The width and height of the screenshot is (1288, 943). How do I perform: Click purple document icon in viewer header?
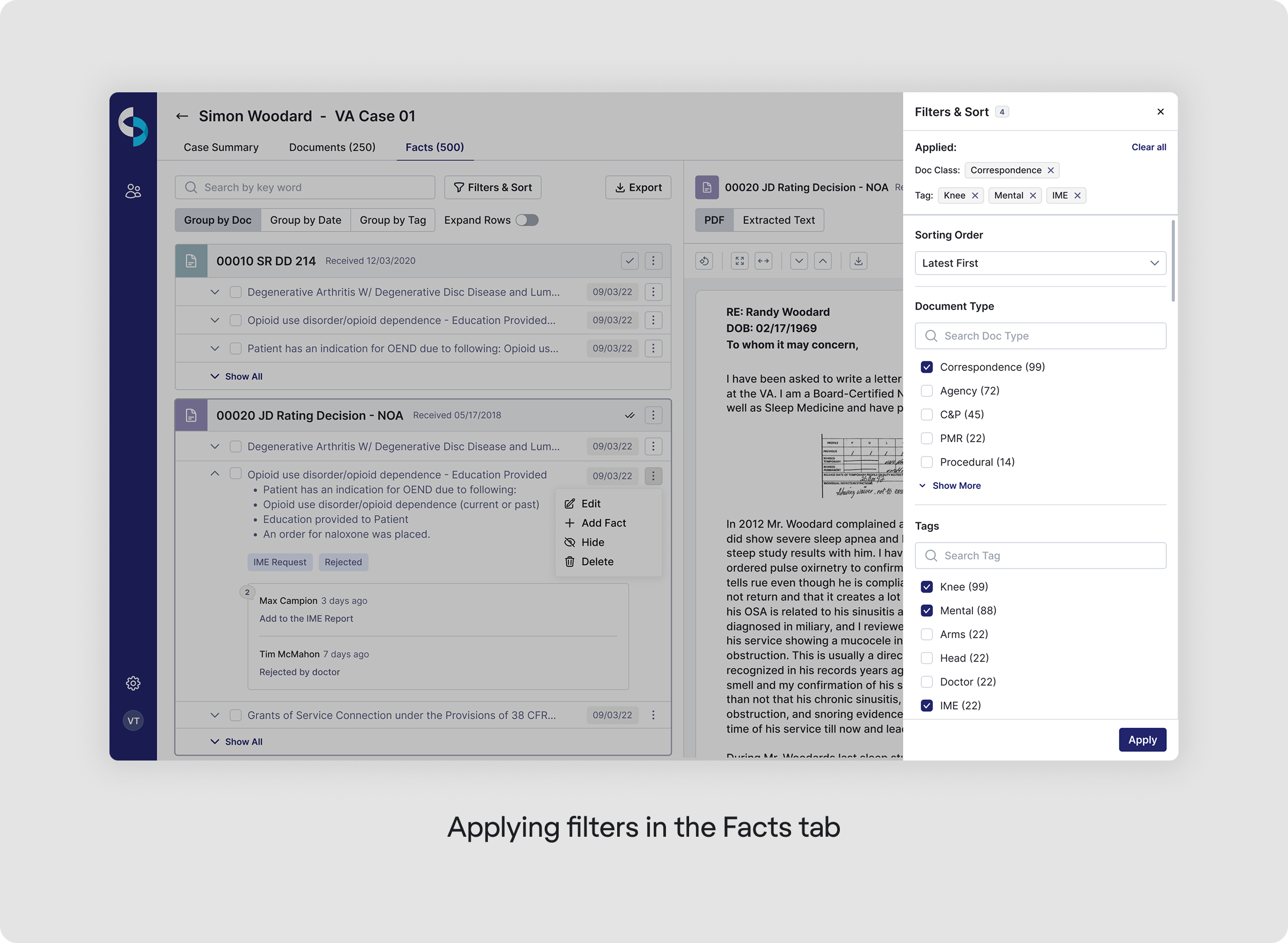(x=707, y=187)
